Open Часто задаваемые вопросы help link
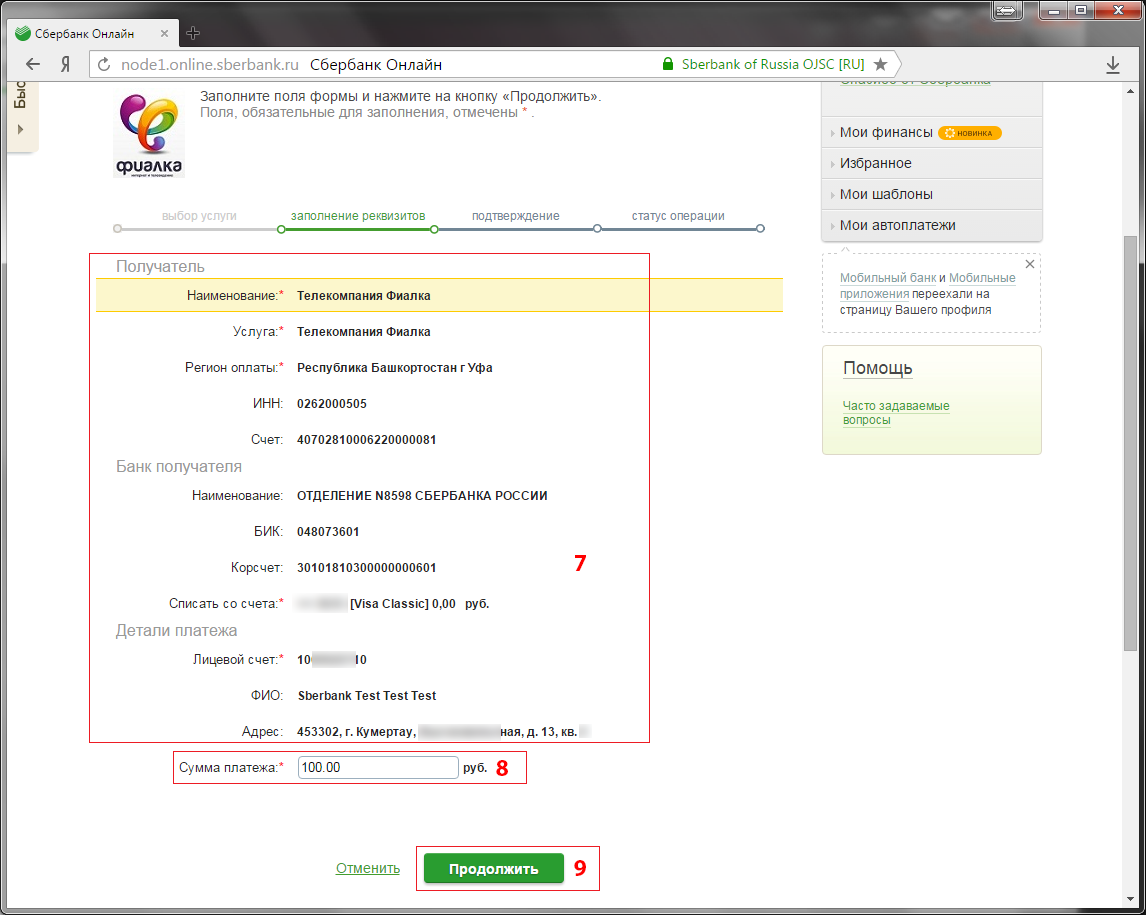Viewport: 1146px width, 915px height. (896, 413)
